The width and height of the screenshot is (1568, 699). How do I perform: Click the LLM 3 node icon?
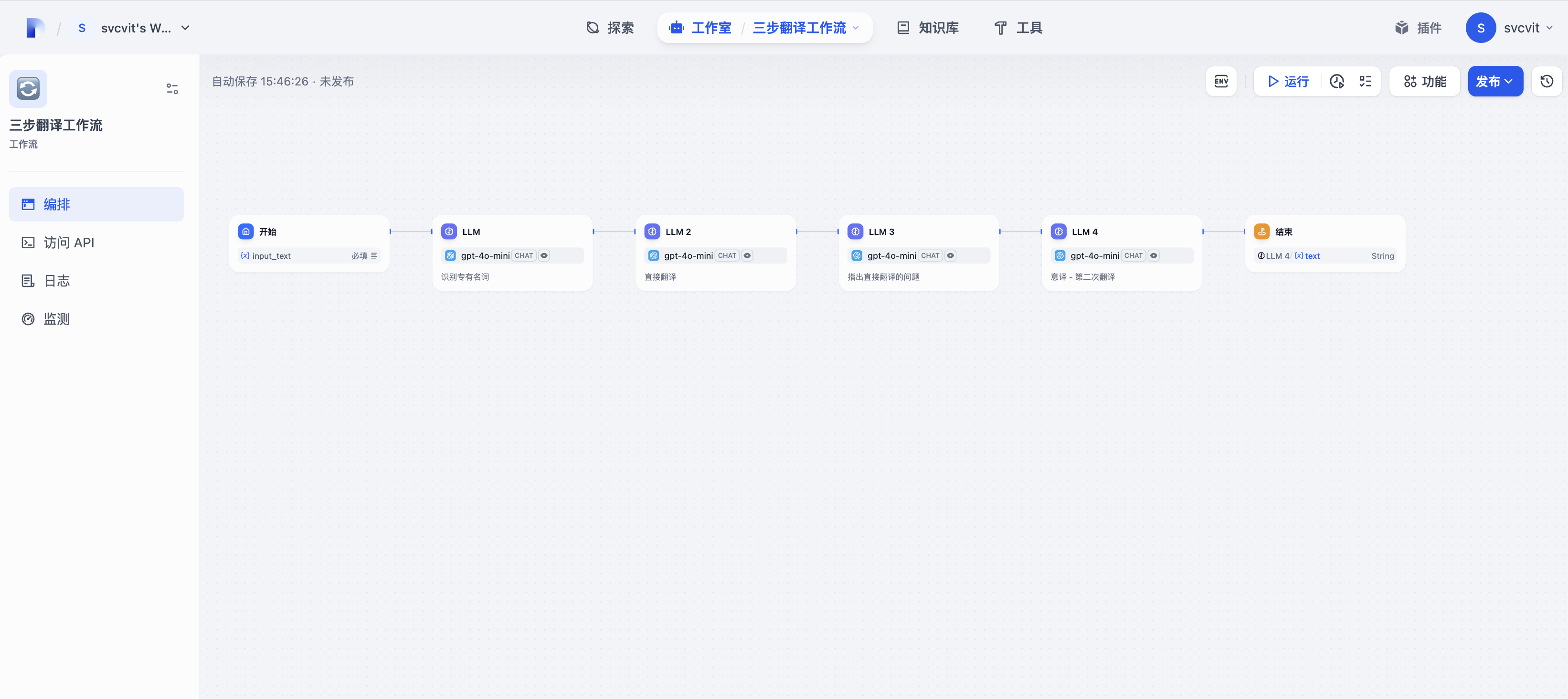[x=855, y=232]
